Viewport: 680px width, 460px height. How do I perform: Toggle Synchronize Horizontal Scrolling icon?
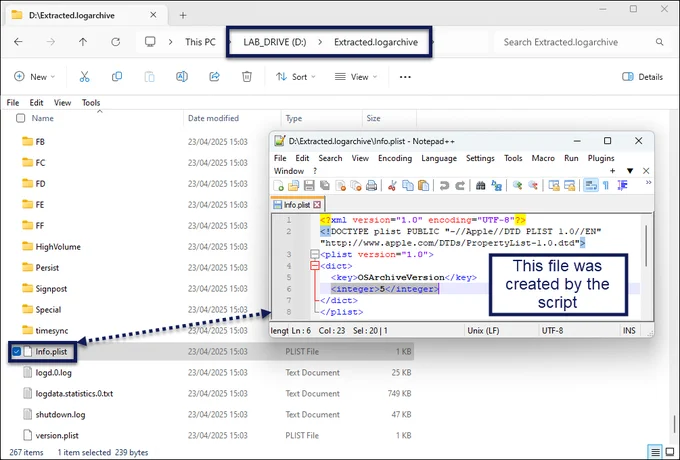[x=569, y=186]
